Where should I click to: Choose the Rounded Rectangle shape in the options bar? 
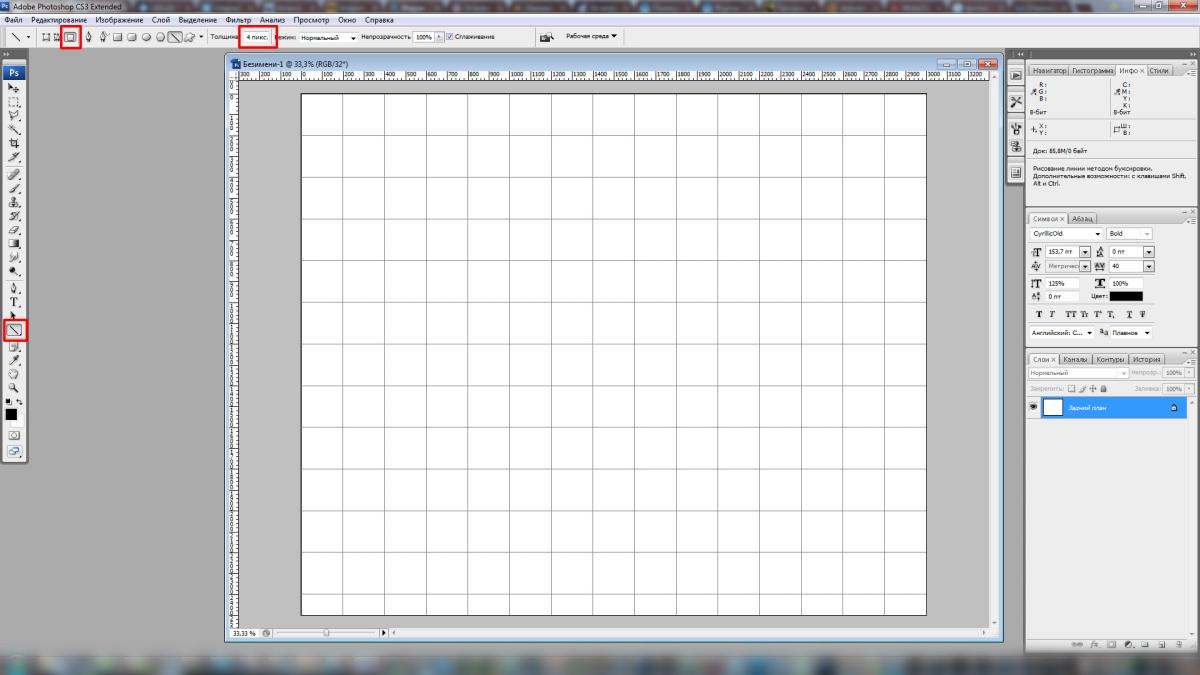(132, 38)
